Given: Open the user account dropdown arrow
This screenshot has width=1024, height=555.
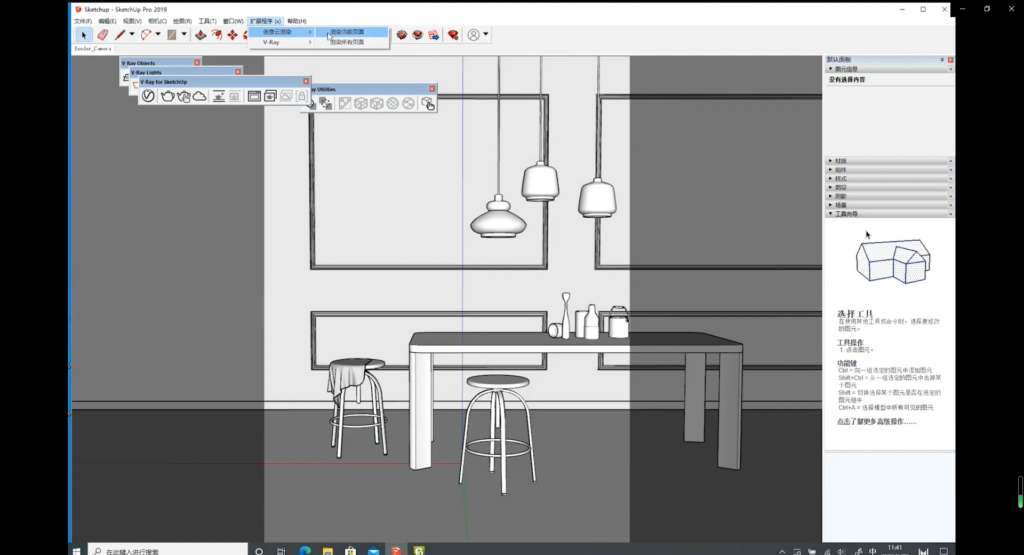Looking at the screenshot, I should tap(485, 35).
